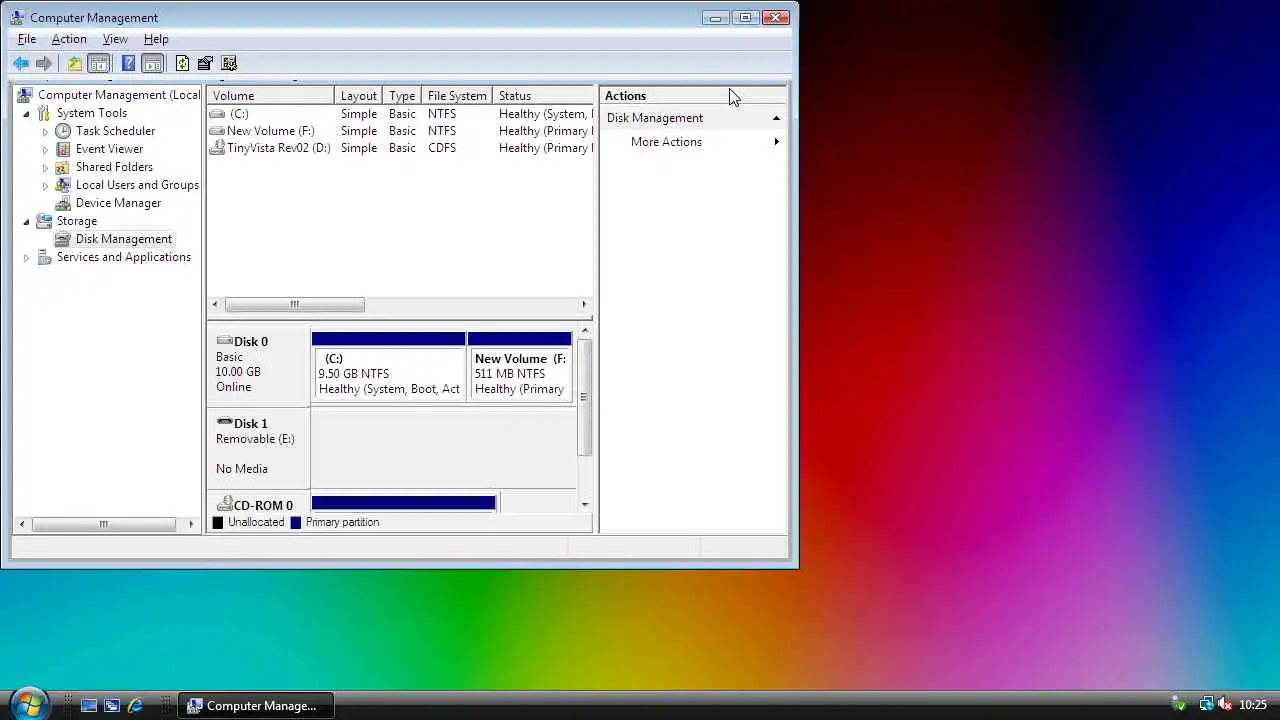Expand the Shared Folders node
1280x720 pixels.
[x=45, y=167]
